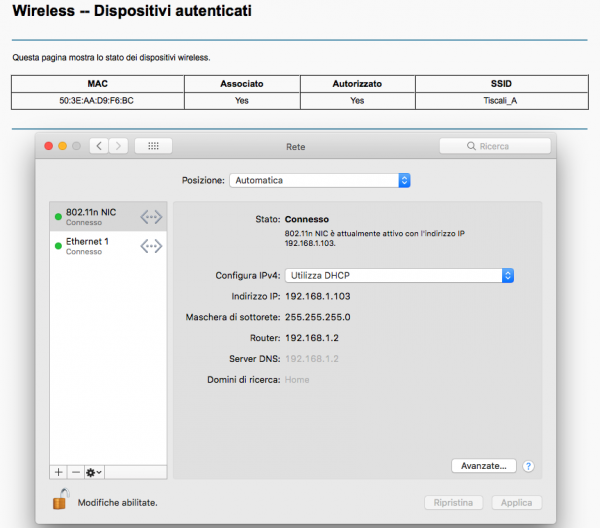Viewport: 600px width, 528px height.
Task: Show all preferences with grid icon
Action: click(153, 146)
